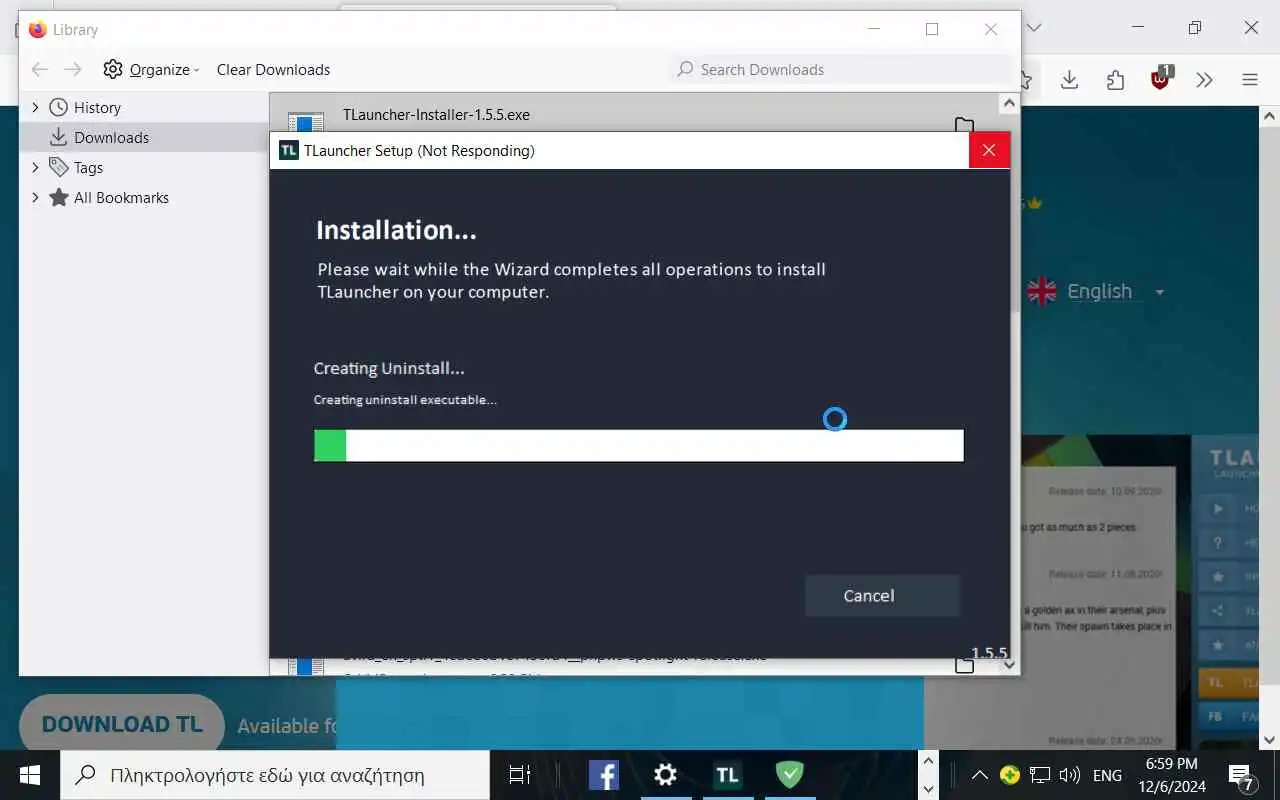
Task: Click the Windows taskbar search box
Action: (x=275, y=775)
